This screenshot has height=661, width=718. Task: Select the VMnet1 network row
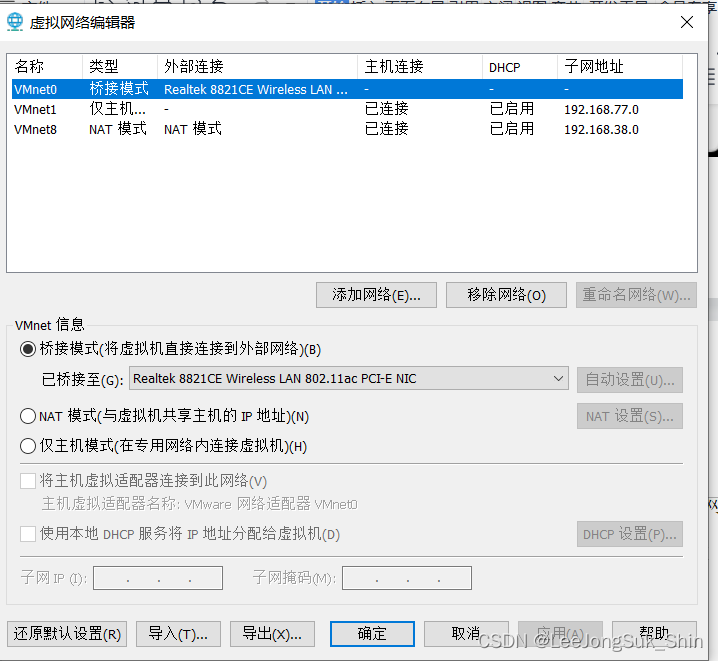click(x=347, y=109)
